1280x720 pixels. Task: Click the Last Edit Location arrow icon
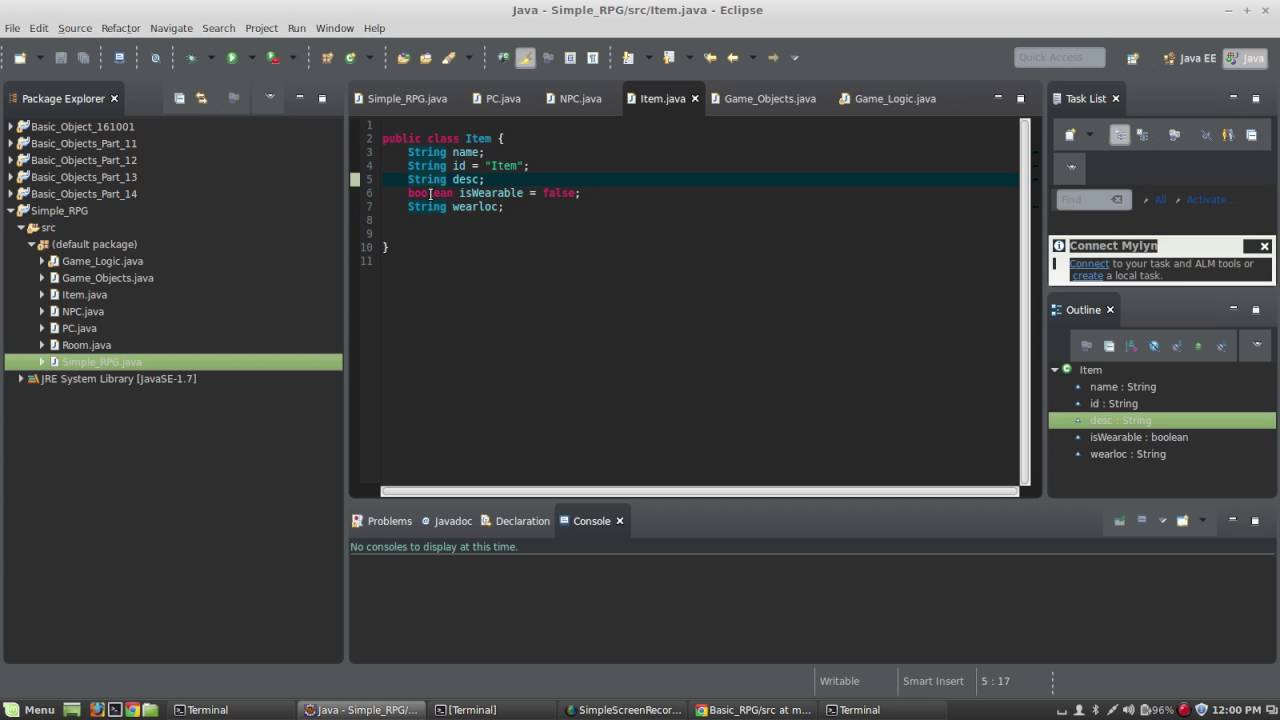tap(710, 58)
